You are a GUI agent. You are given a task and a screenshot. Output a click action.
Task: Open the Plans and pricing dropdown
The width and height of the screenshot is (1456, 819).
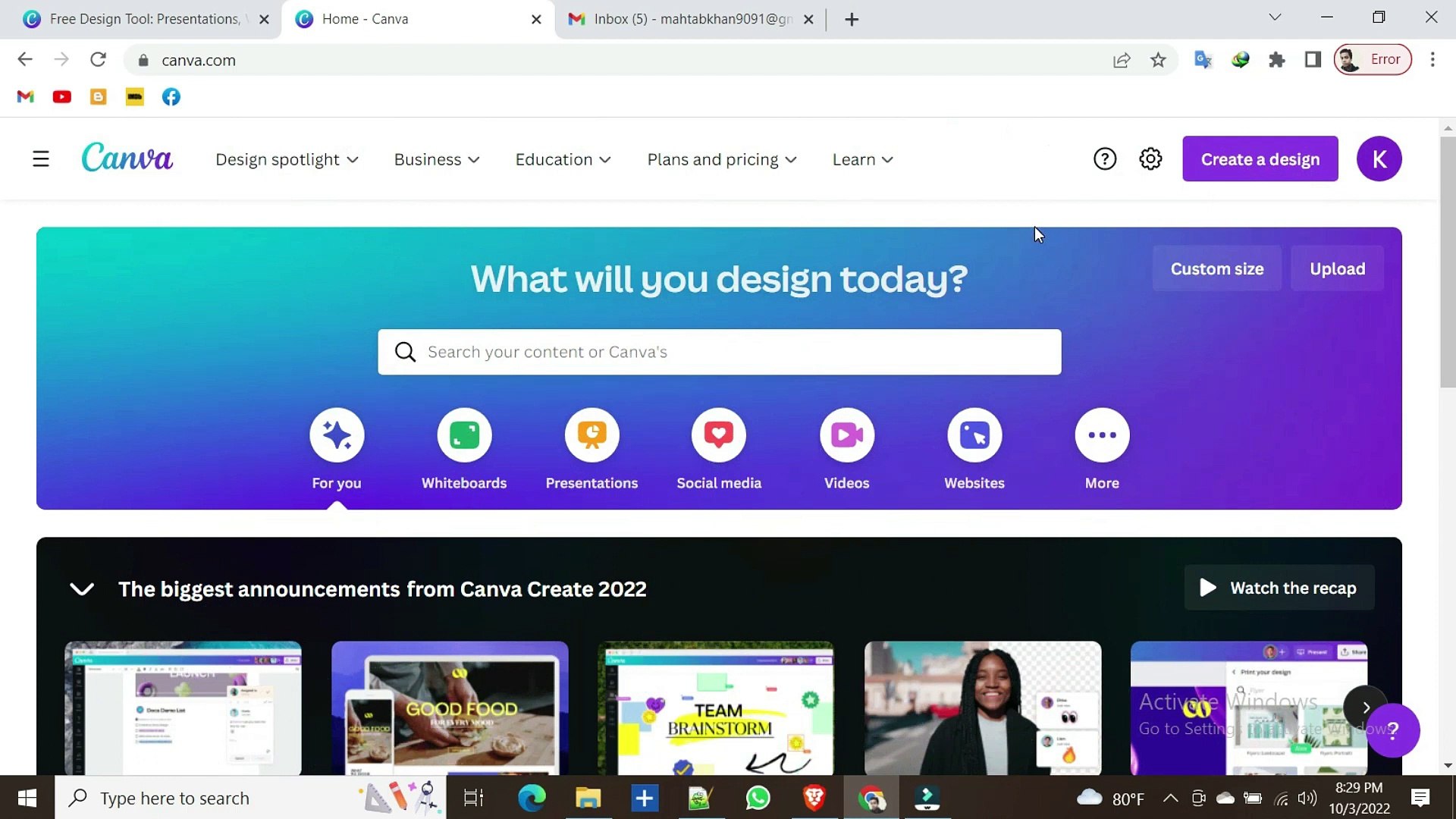(720, 159)
